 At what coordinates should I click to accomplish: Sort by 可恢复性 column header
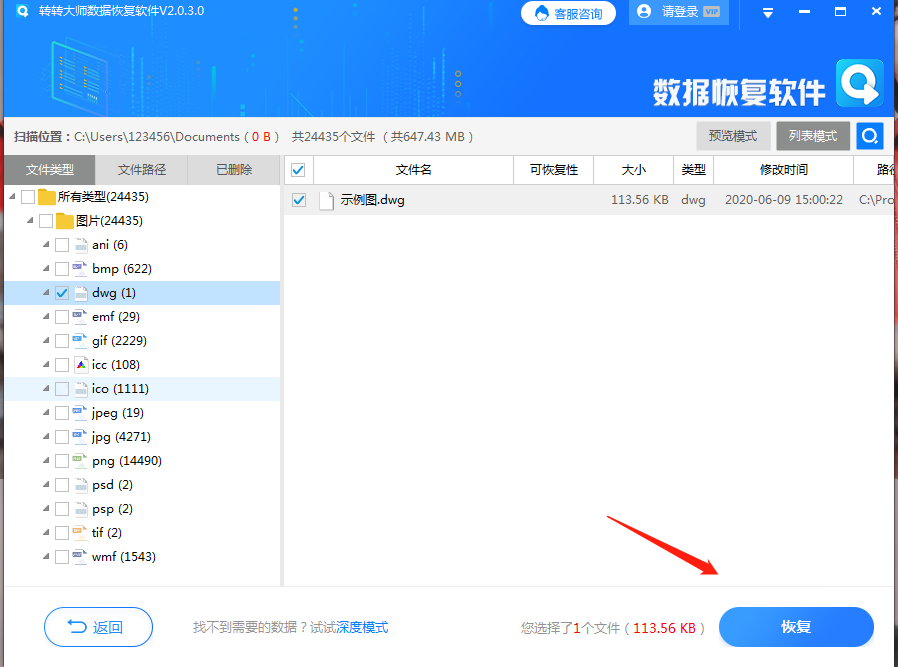coord(553,170)
